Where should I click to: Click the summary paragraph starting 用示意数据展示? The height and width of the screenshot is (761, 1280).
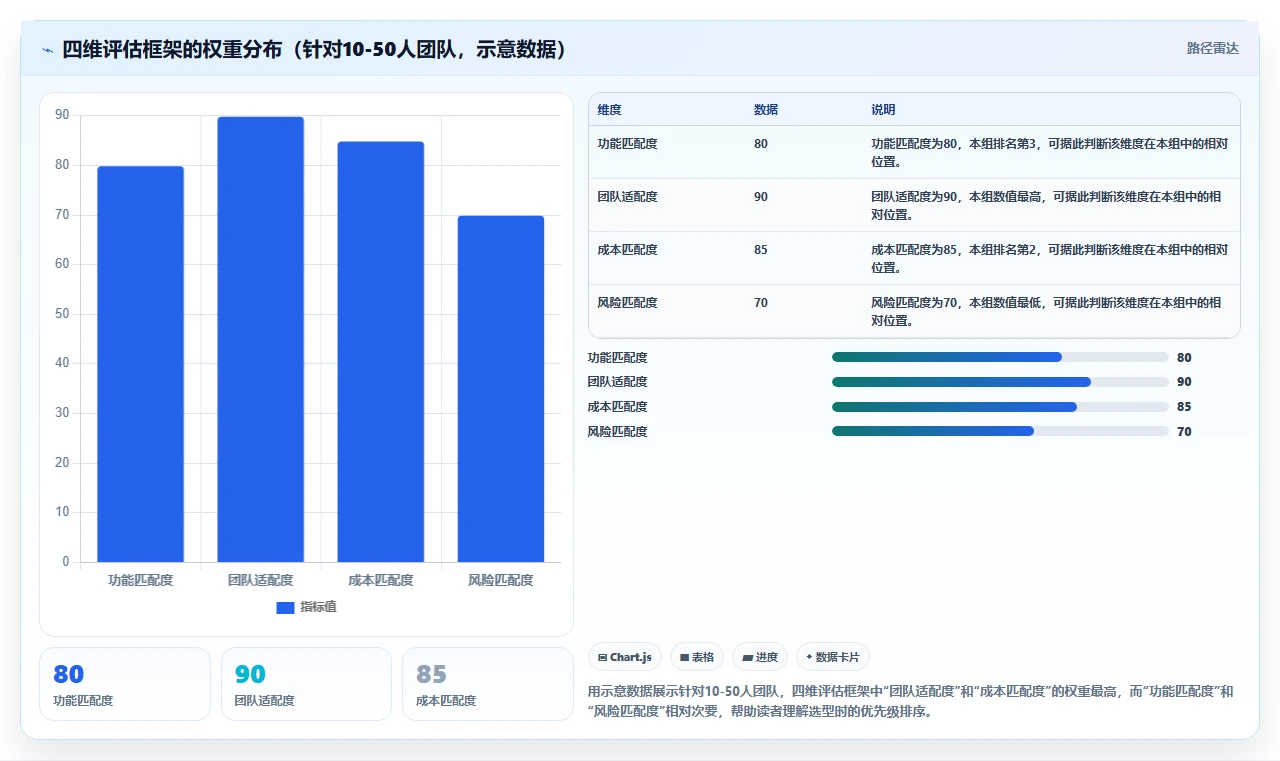point(910,702)
